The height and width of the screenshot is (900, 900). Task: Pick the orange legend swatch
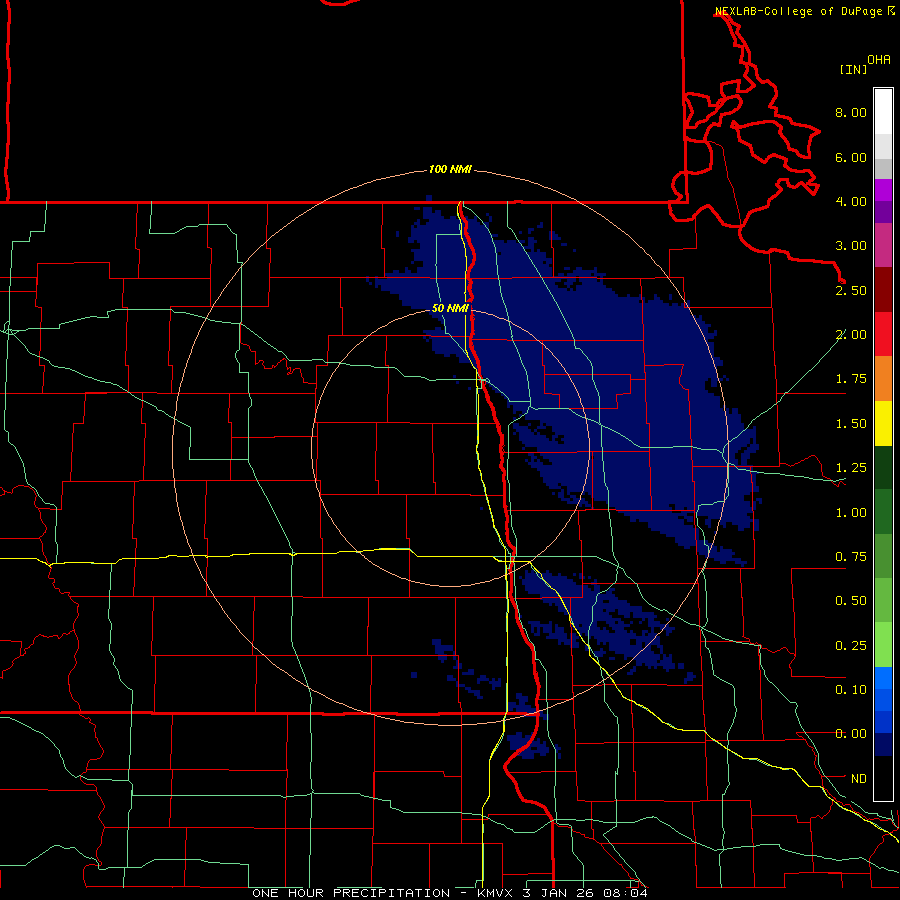pyautogui.click(x=883, y=379)
